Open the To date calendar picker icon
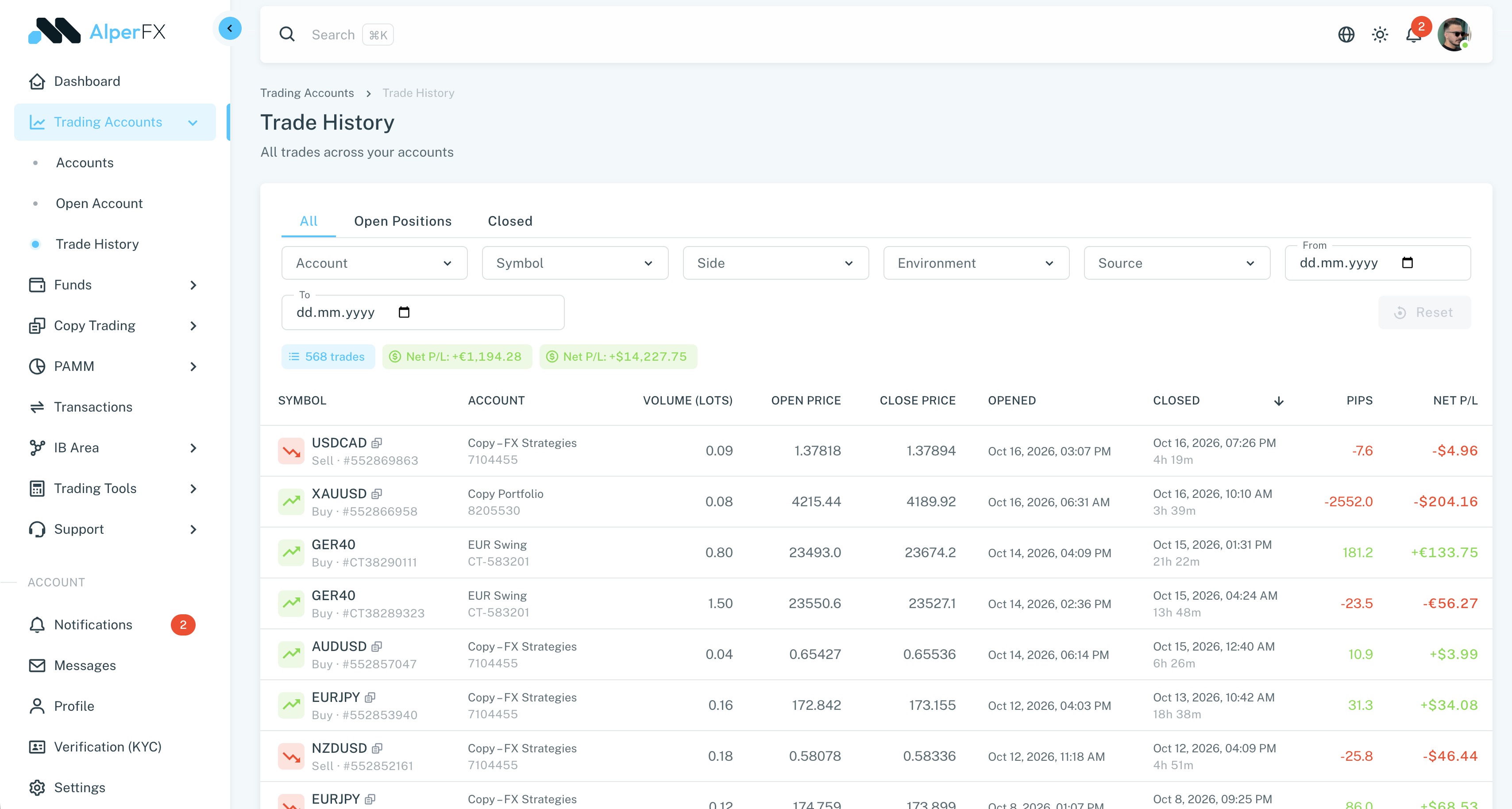 [404, 312]
